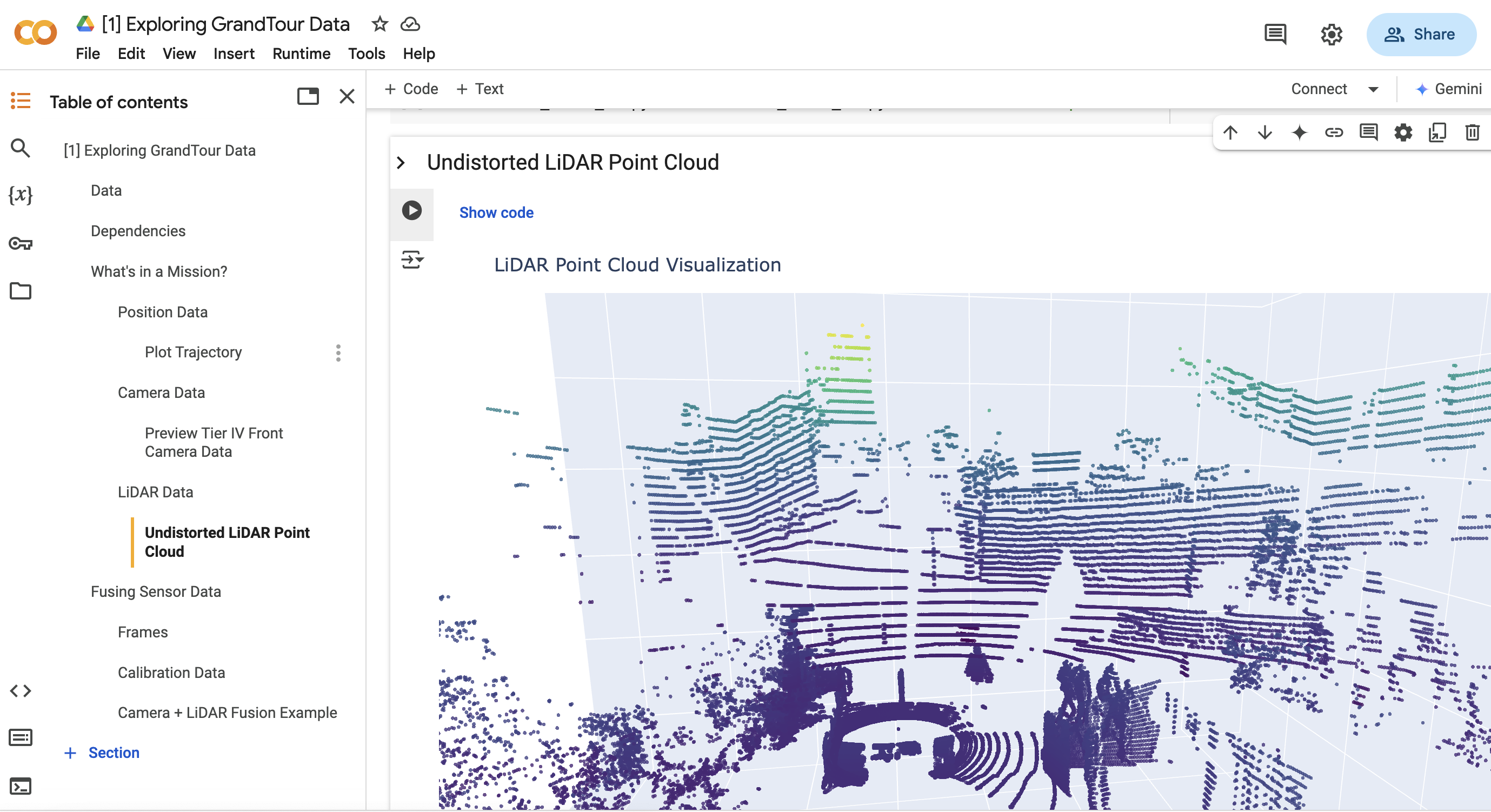Open the Secrets key panel
1491x812 pixels.
[x=20, y=243]
